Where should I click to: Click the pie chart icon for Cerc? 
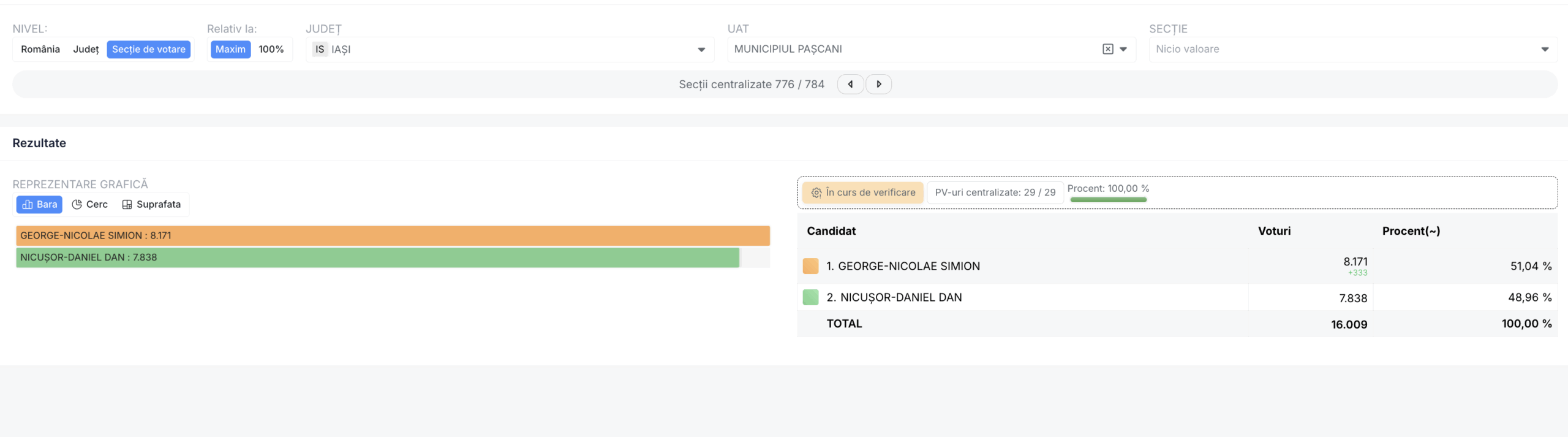(x=77, y=205)
